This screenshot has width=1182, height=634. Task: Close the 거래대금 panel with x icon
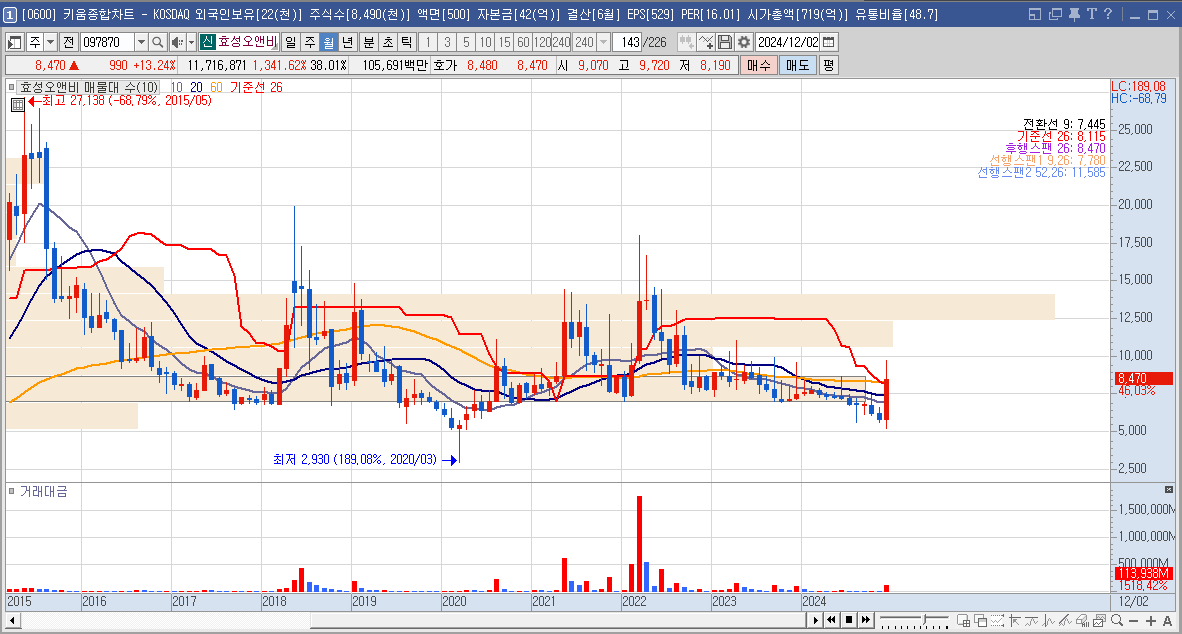click(1169, 489)
